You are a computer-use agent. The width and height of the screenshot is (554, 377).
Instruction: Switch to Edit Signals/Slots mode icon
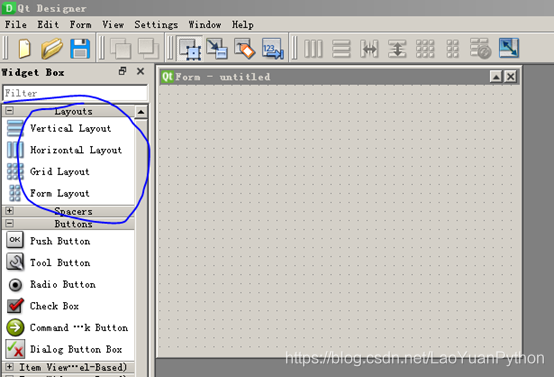tap(217, 48)
